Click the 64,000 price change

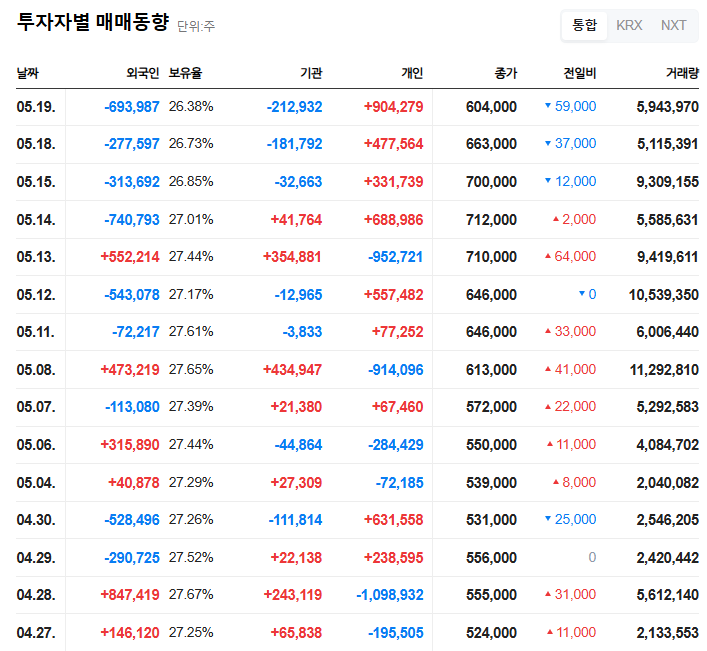coord(570,256)
